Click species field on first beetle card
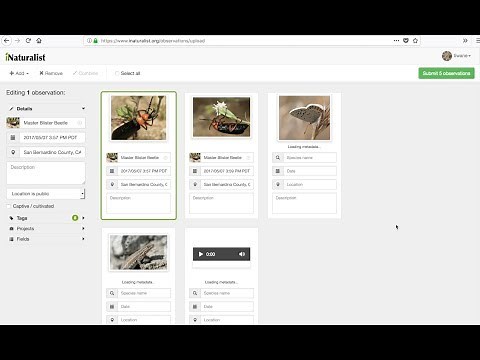The width and height of the screenshot is (480, 360). tap(144, 158)
